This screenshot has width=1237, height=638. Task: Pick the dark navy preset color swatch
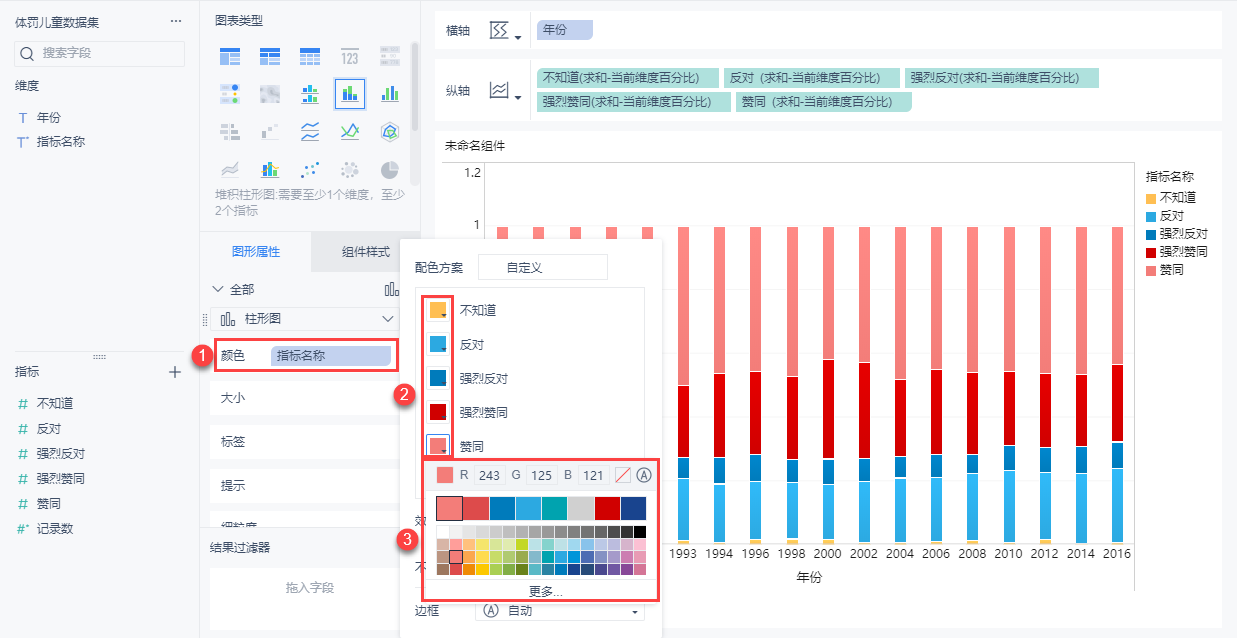click(633, 508)
